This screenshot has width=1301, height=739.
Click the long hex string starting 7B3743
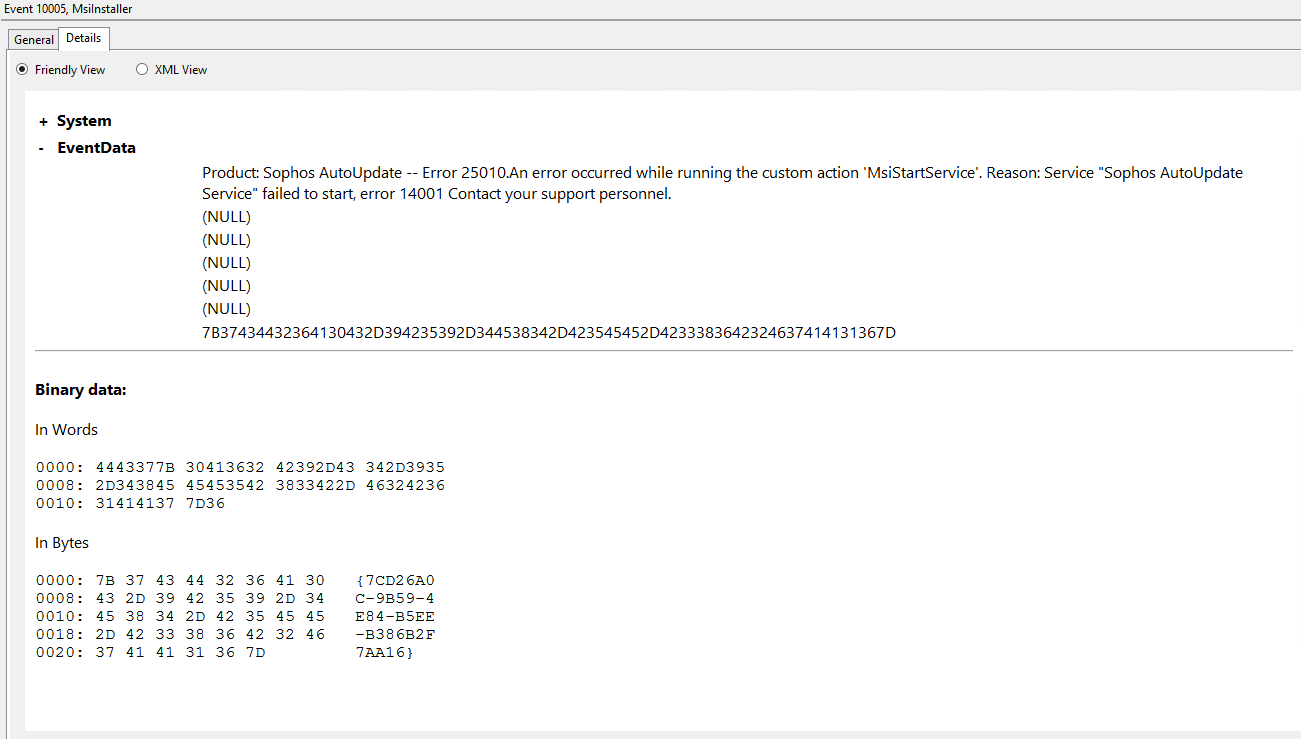pyautogui.click(x=549, y=332)
